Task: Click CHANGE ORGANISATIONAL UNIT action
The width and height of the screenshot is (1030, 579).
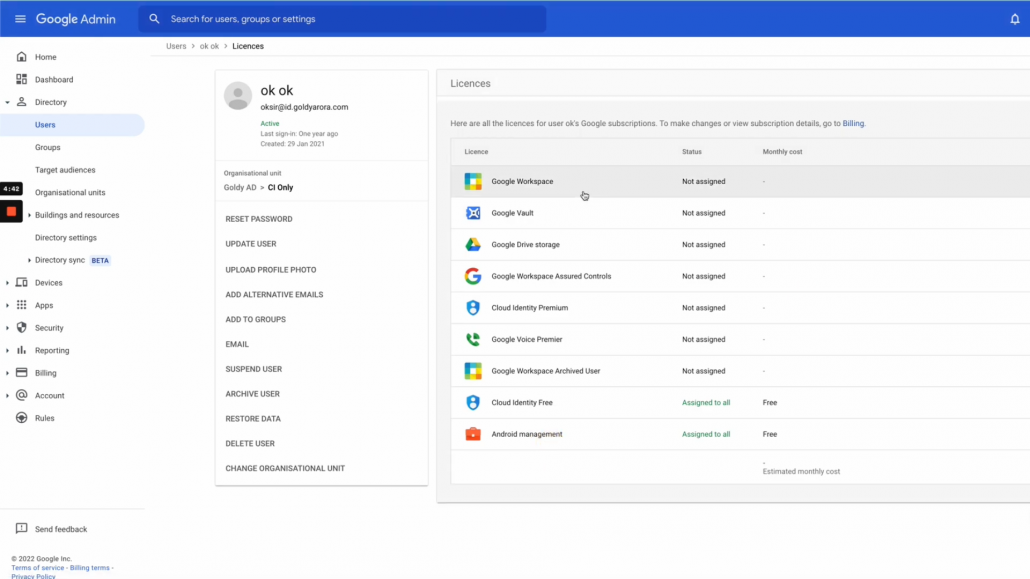Action: (x=285, y=469)
